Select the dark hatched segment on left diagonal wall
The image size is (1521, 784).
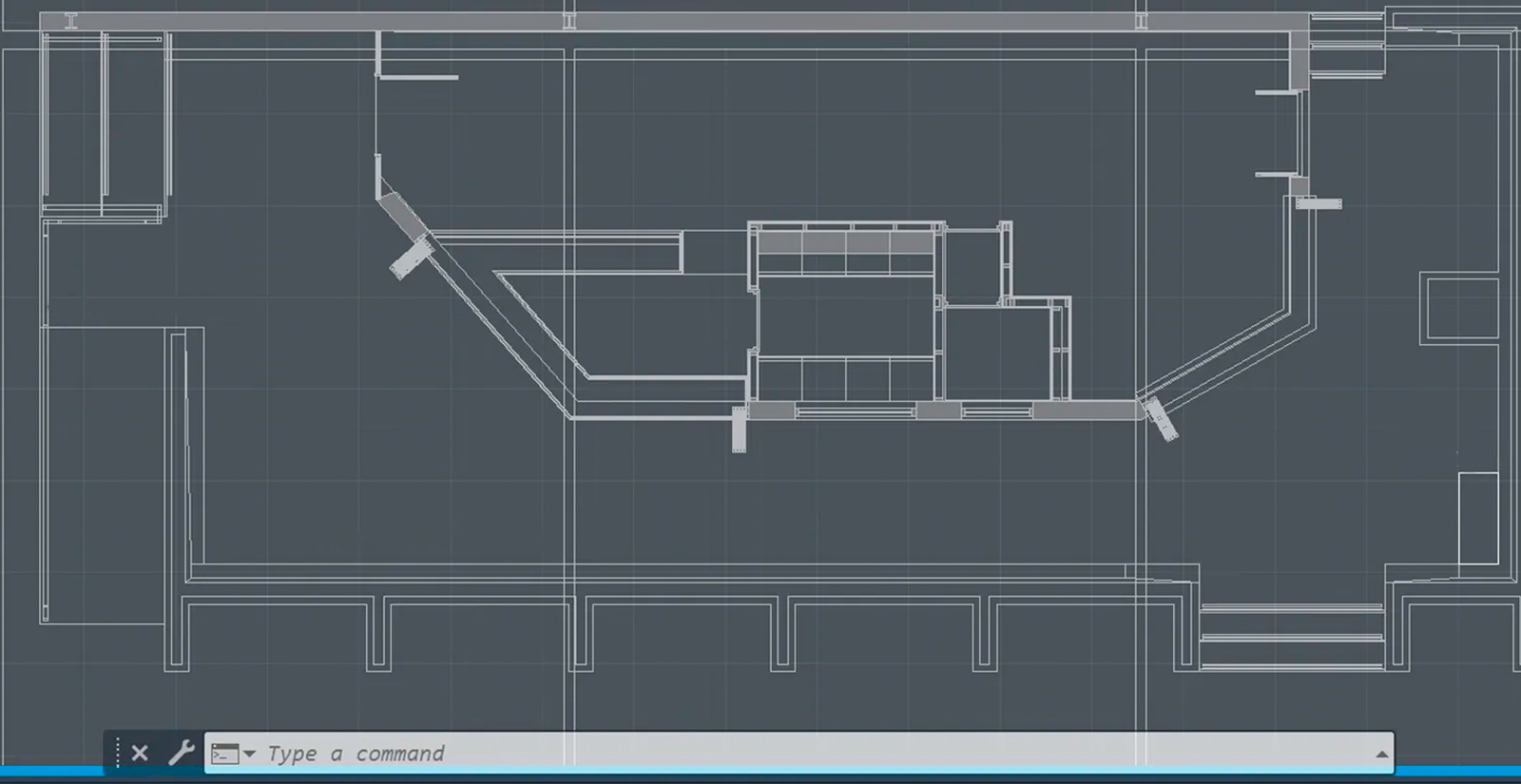point(403,216)
